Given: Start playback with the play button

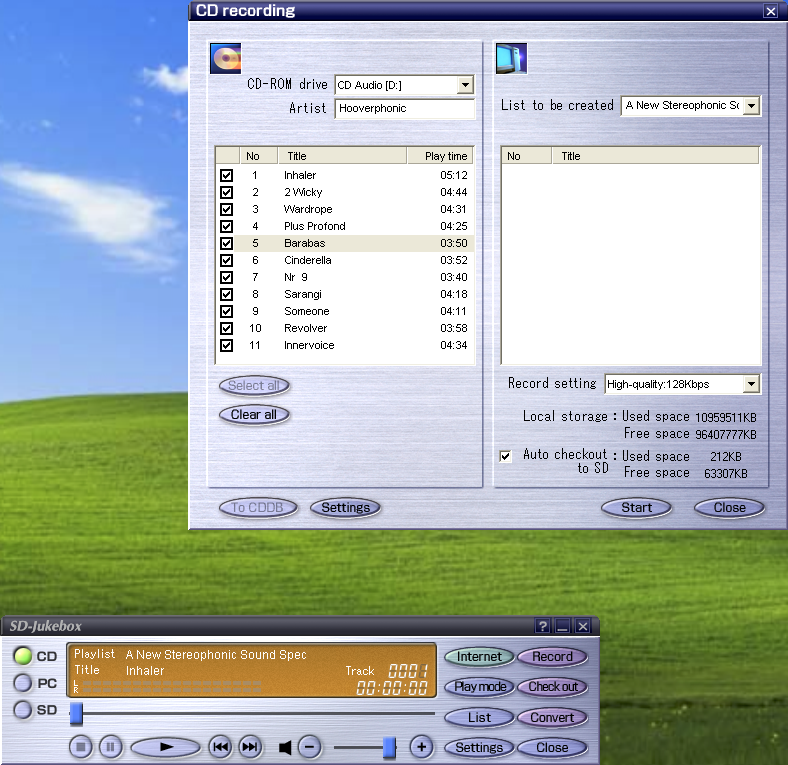Looking at the screenshot, I should (x=166, y=747).
